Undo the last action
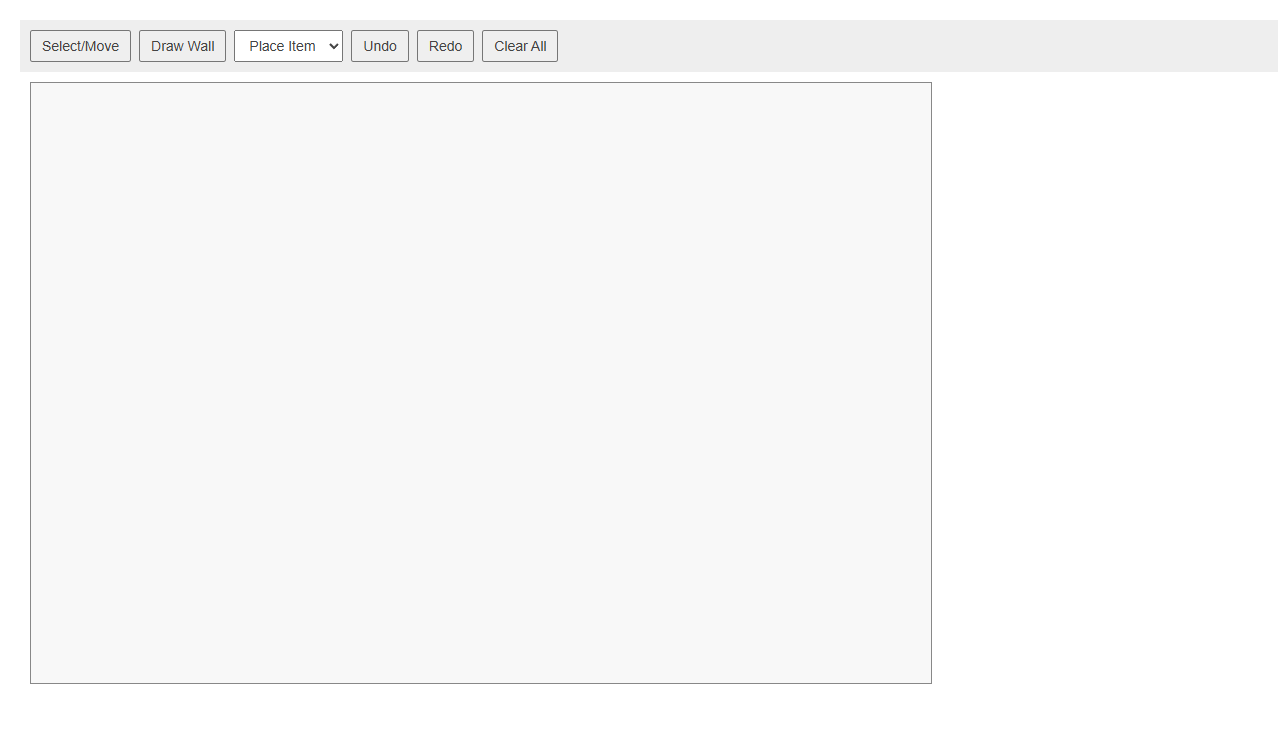 point(379,46)
